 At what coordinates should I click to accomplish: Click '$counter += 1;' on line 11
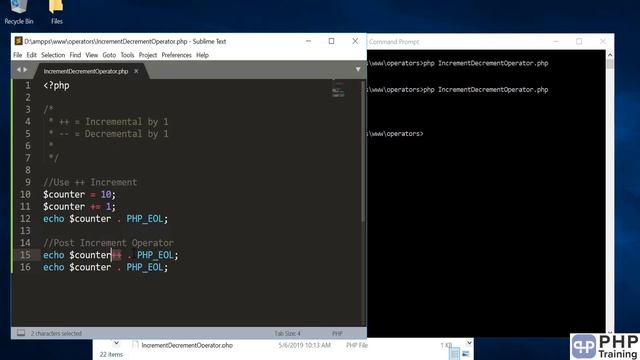tap(80, 207)
